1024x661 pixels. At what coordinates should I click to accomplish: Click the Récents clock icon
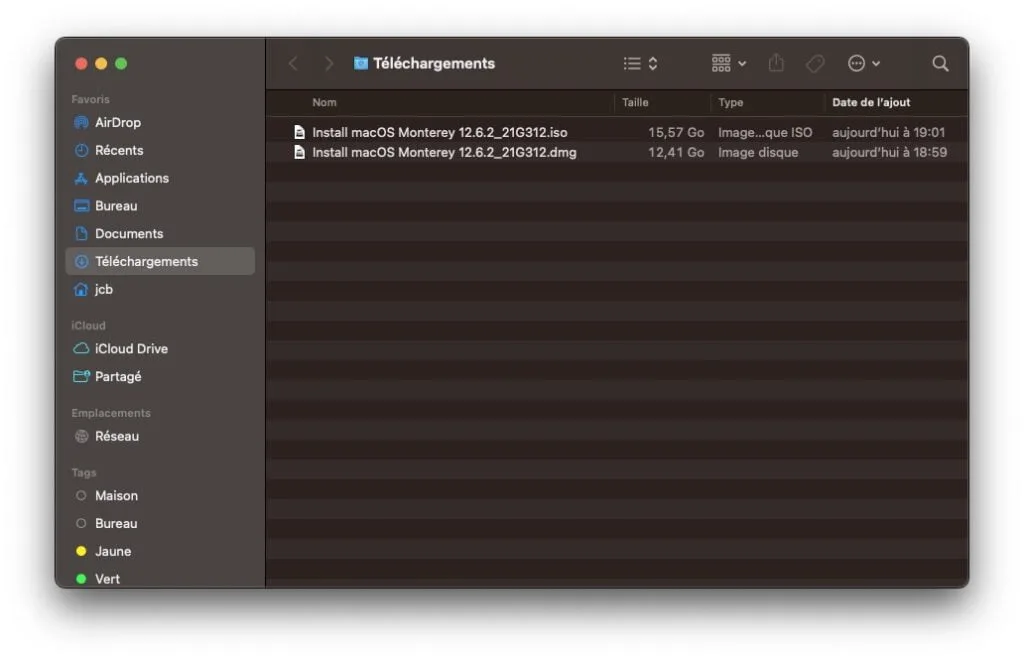81,150
